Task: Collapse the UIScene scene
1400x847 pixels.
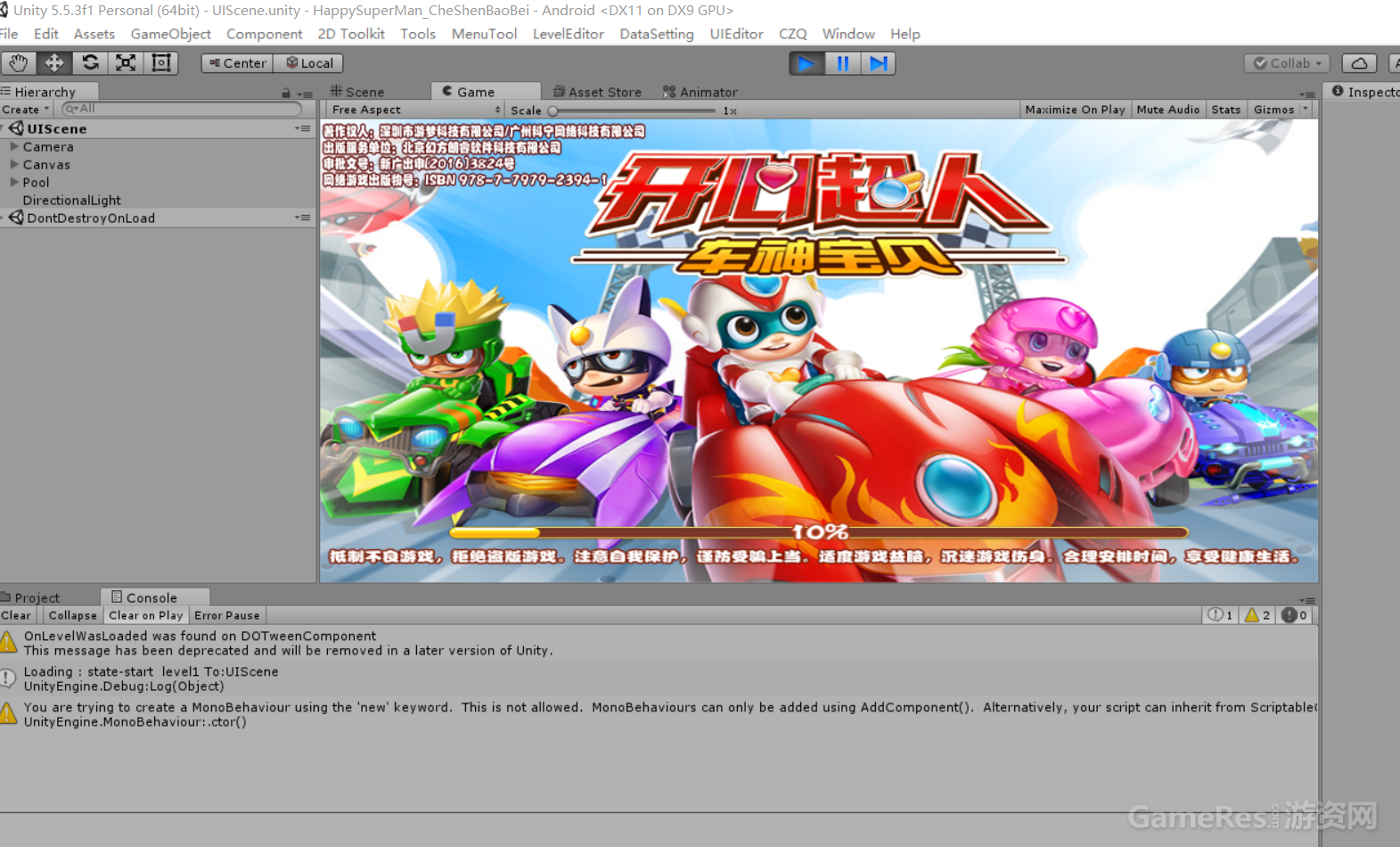Action: (4, 128)
